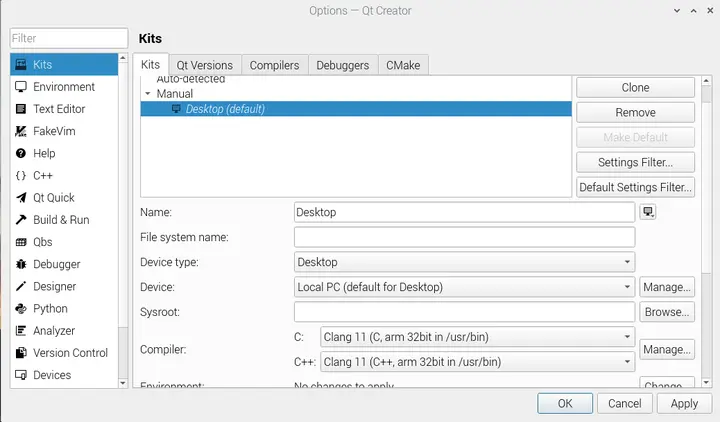The image size is (720, 422).
Task: Open the C compiler dropdown
Action: pos(477,337)
